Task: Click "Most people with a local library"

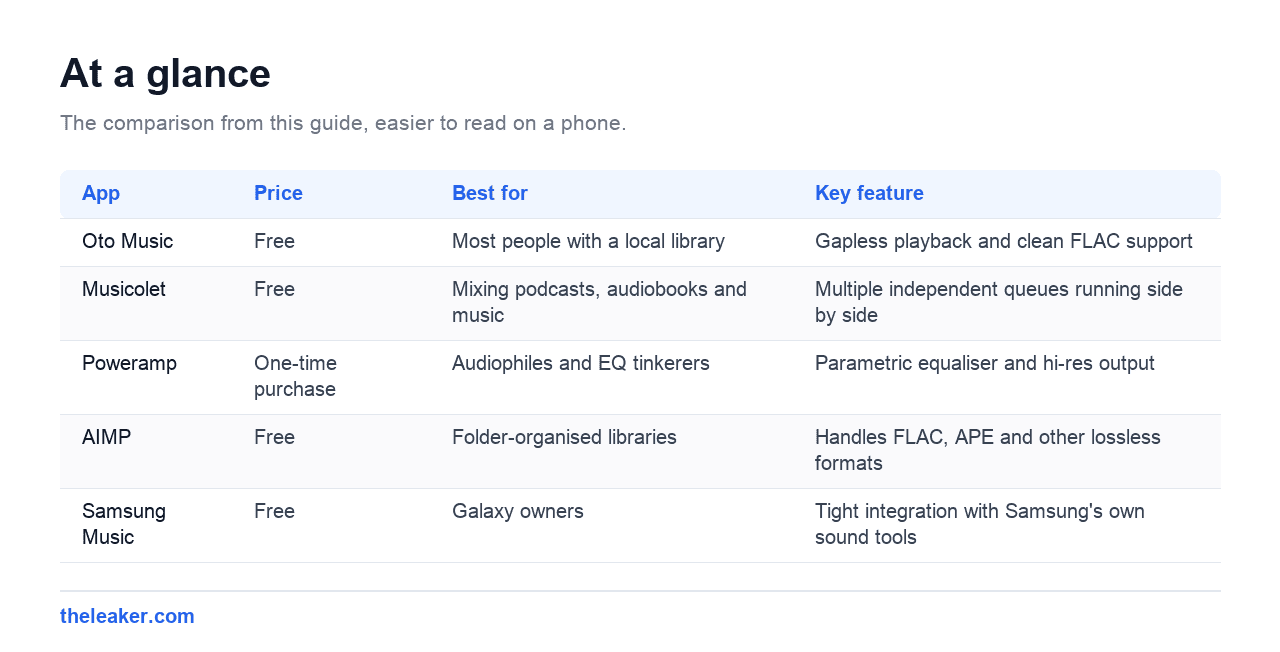Action: (x=588, y=241)
